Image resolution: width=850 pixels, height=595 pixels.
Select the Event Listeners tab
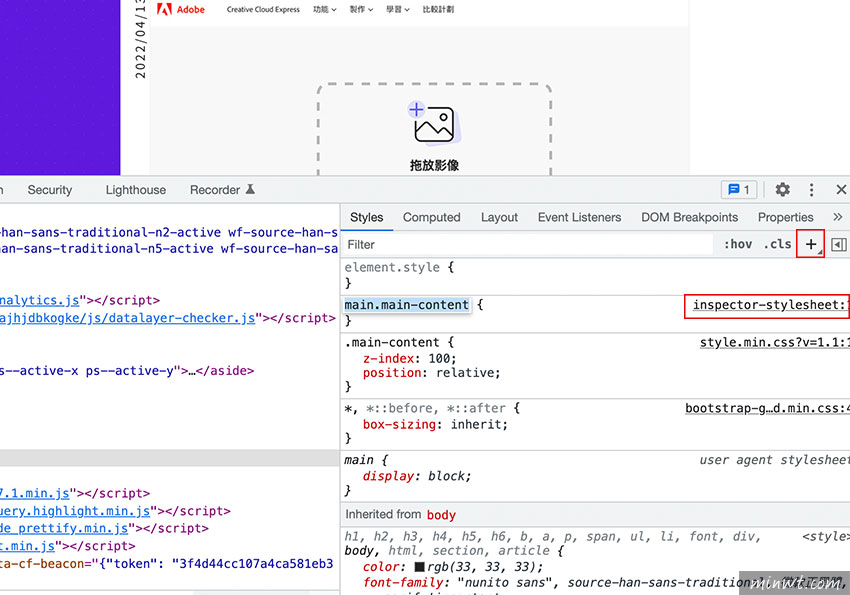click(579, 217)
